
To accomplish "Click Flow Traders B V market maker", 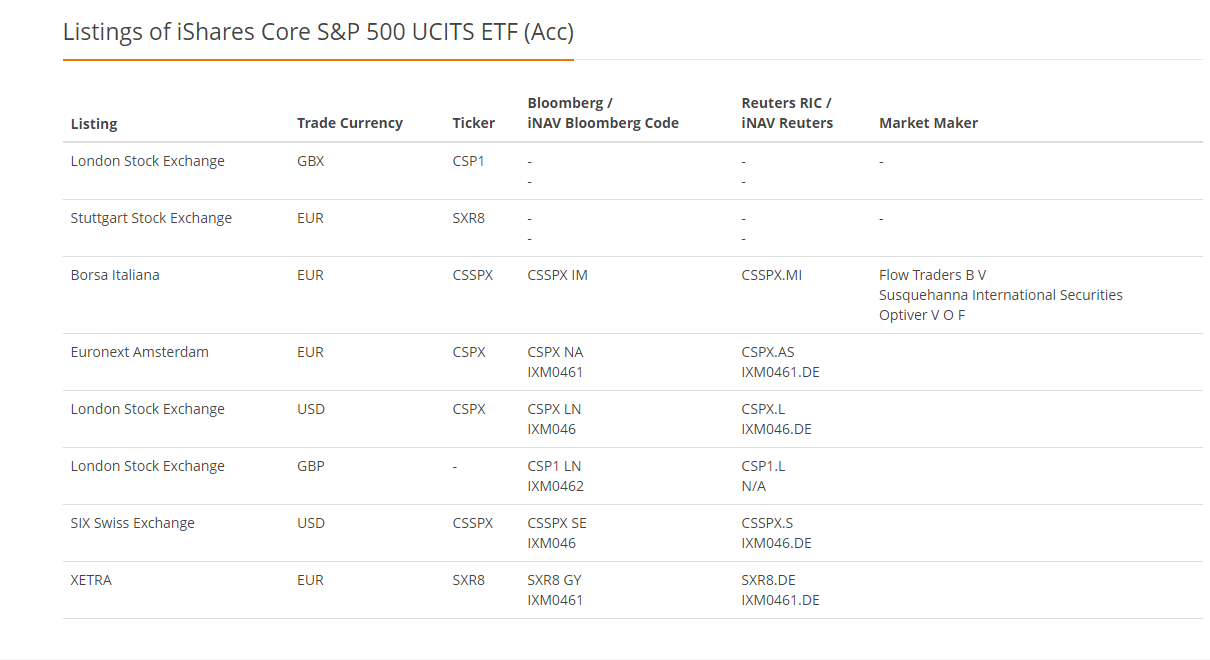I will 932,275.
